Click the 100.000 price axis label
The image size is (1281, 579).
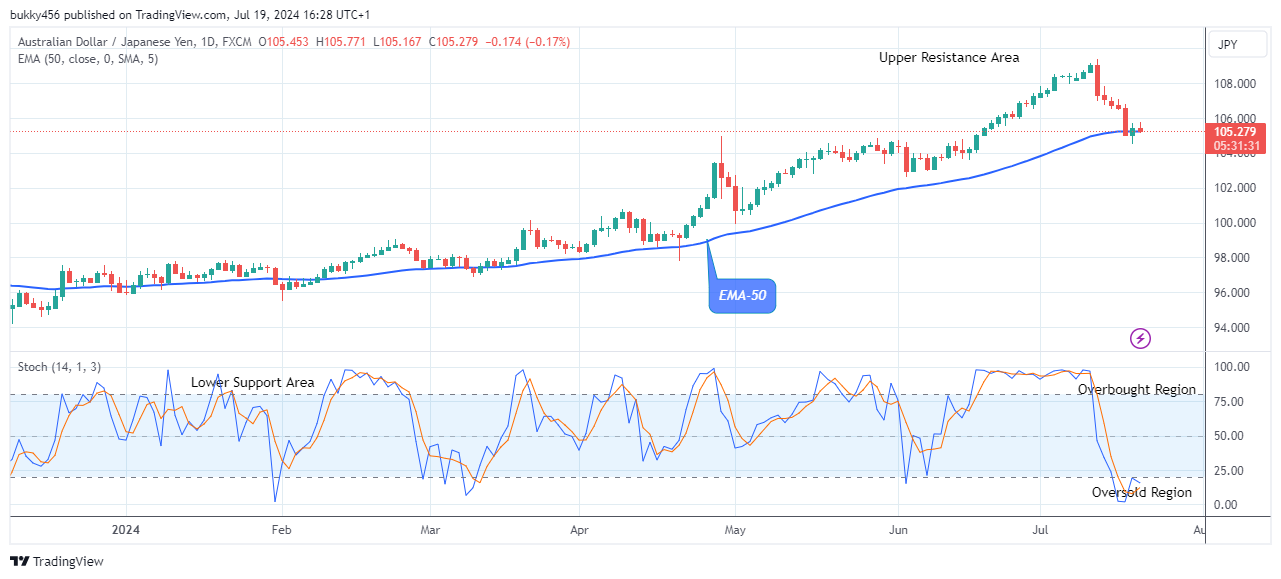pyautogui.click(x=1235, y=223)
